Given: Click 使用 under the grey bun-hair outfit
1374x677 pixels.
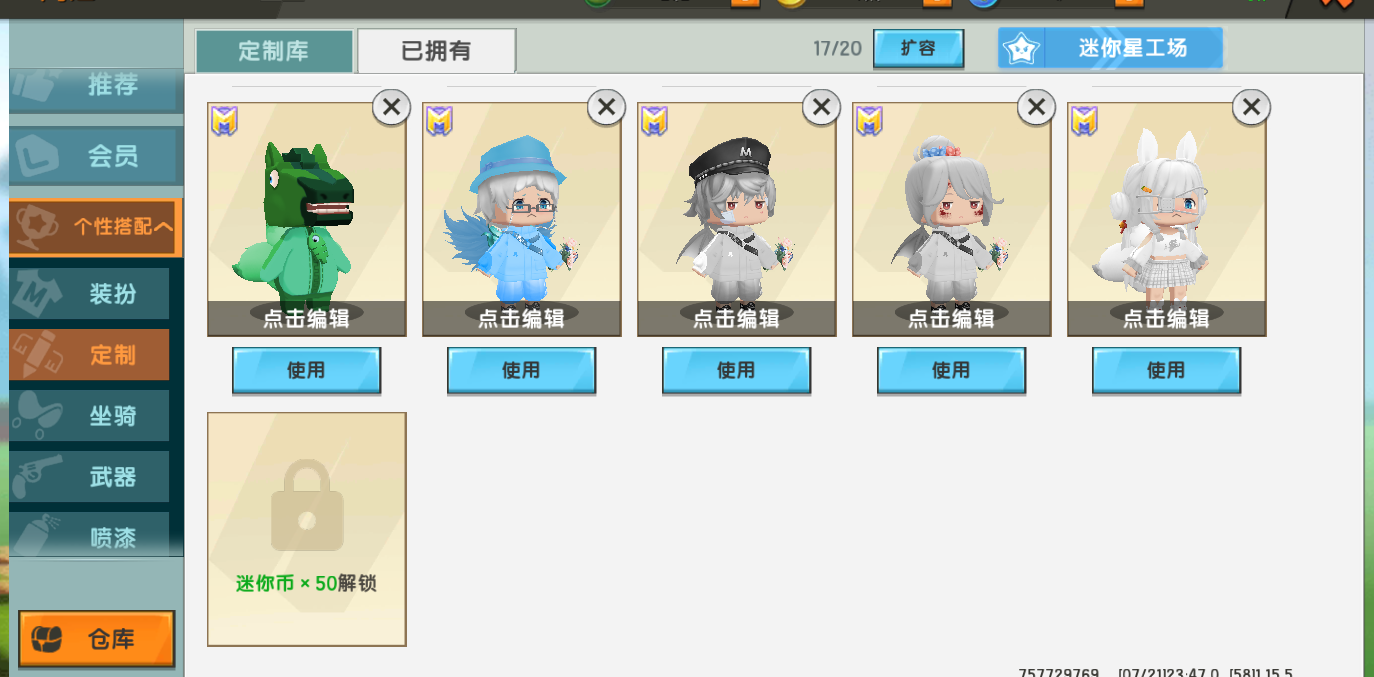Looking at the screenshot, I should [x=951, y=370].
